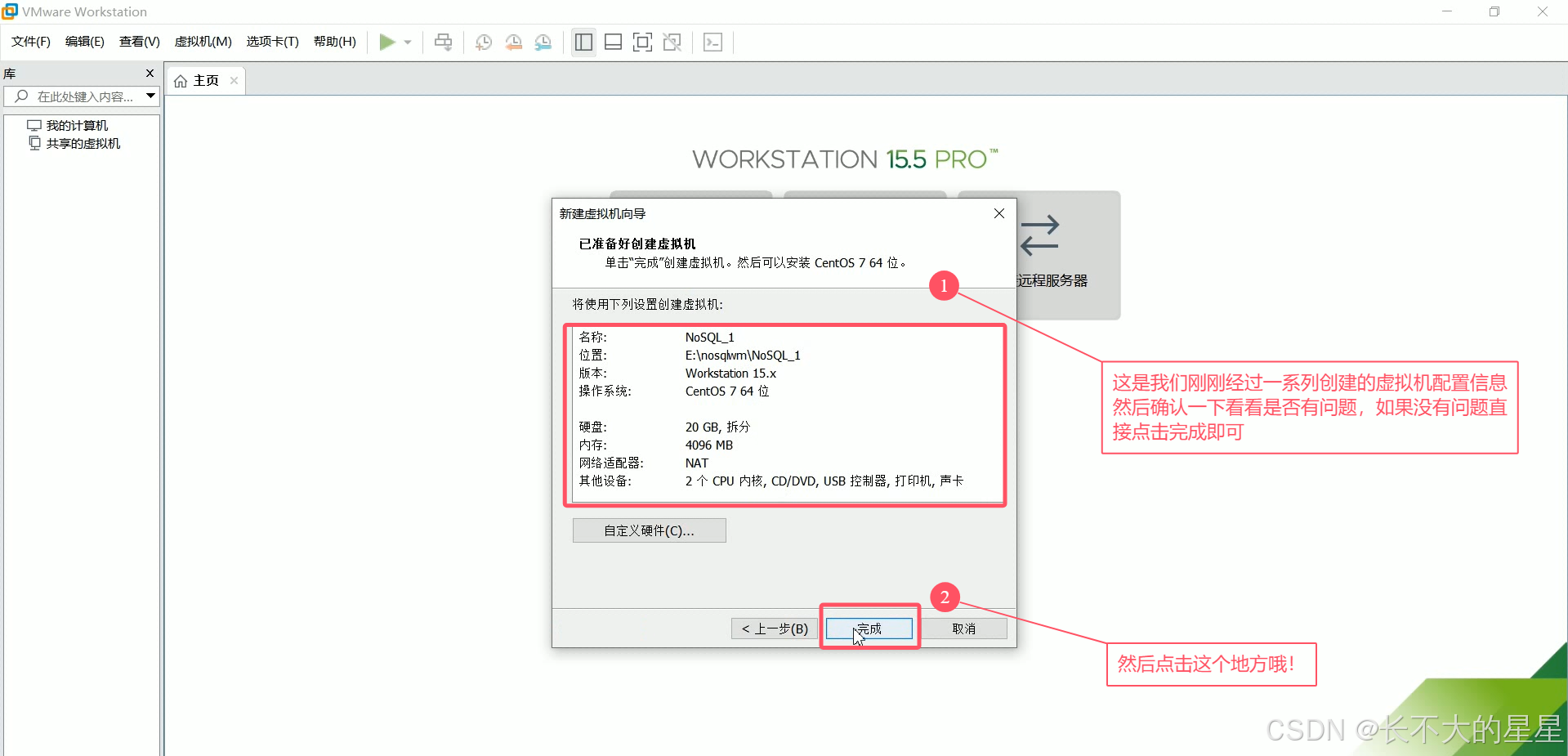
Task: Close the 库 library panel
Action: [150, 74]
